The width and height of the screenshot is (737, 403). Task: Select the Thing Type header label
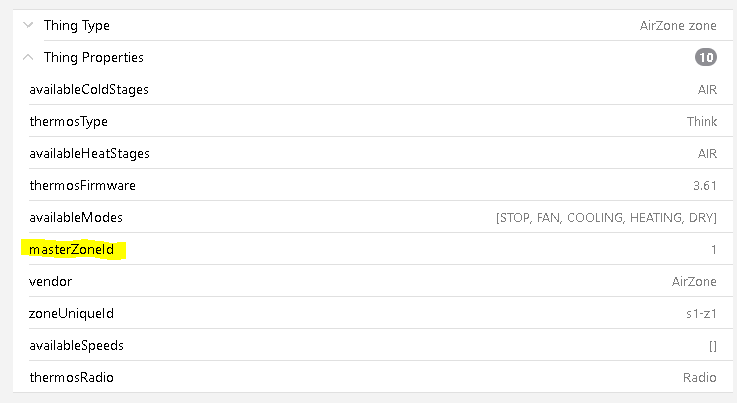point(76,26)
